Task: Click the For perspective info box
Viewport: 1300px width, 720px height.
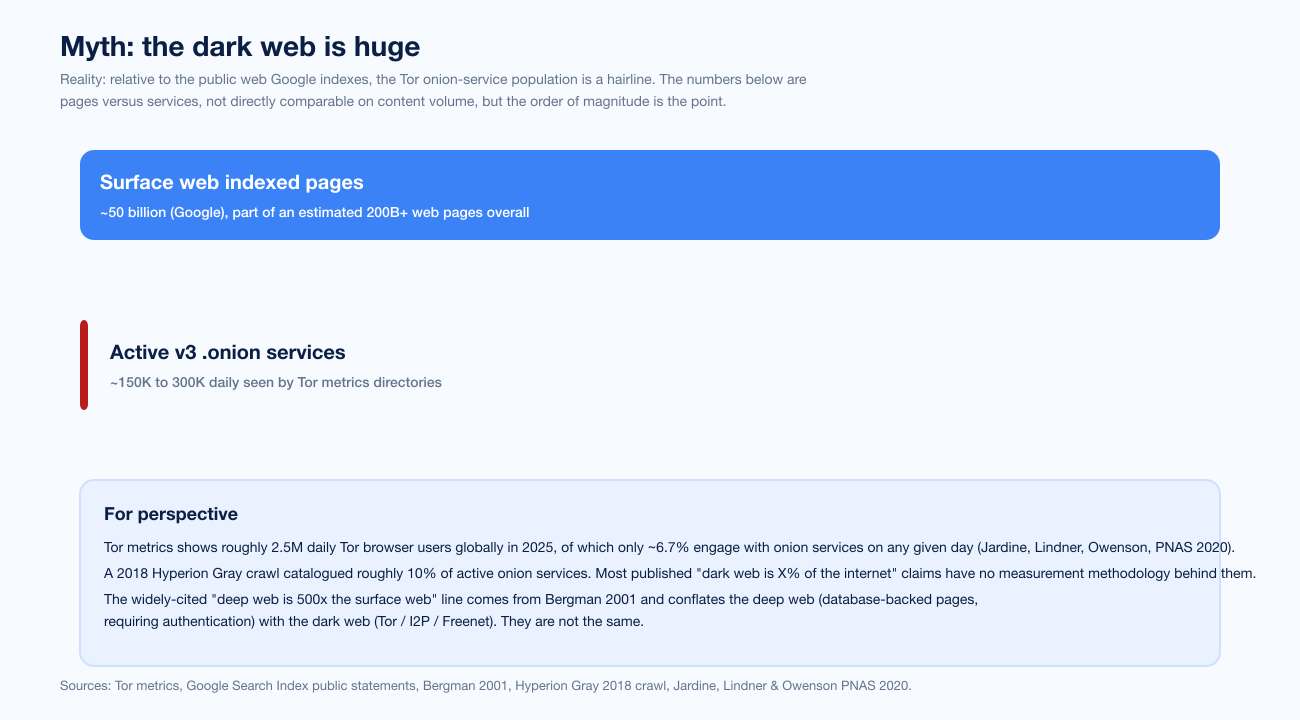Action: [650, 573]
